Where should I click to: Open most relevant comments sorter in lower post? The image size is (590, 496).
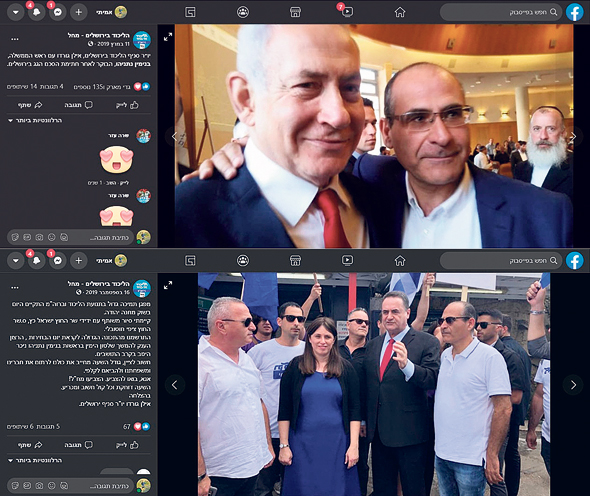coord(35,460)
